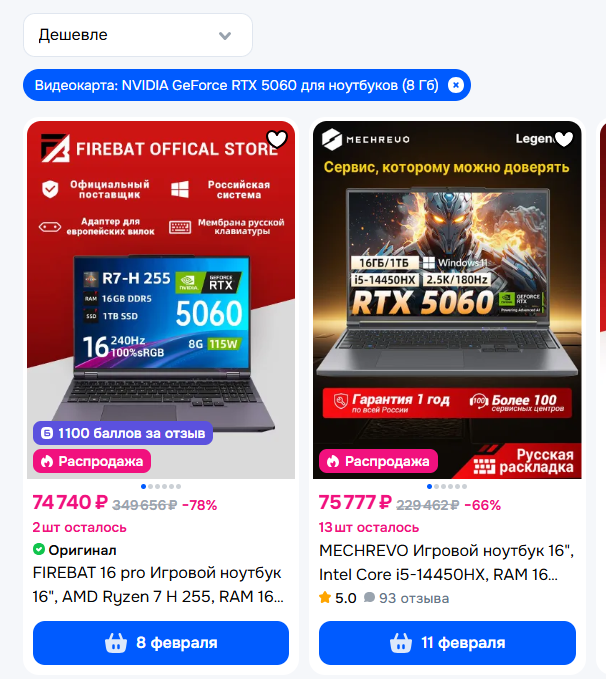Select last carousel dot under MECHREVO image
The width and height of the screenshot is (606, 679).
(464, 486)
